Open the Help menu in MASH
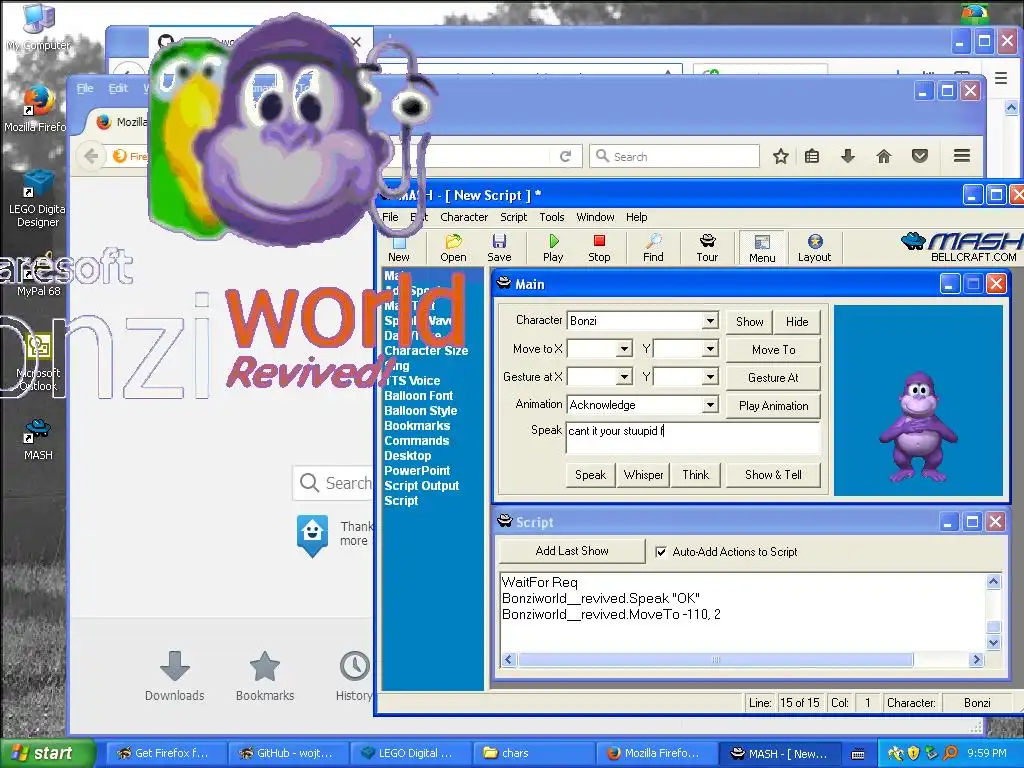1024x768 pixels. (x=637, y=217)
